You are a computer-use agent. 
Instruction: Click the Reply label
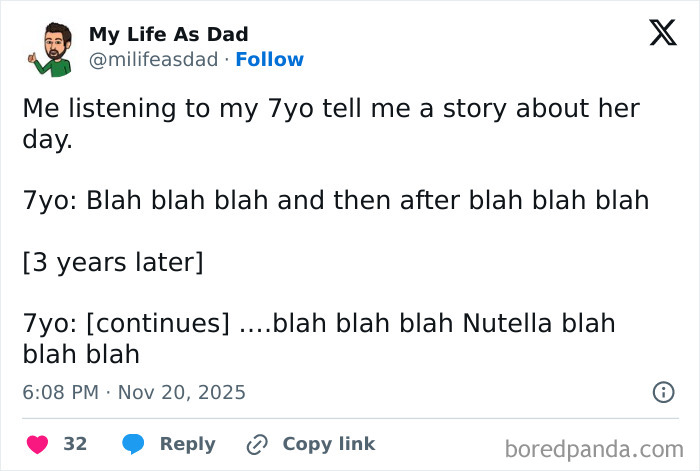(x=187, y=443)
